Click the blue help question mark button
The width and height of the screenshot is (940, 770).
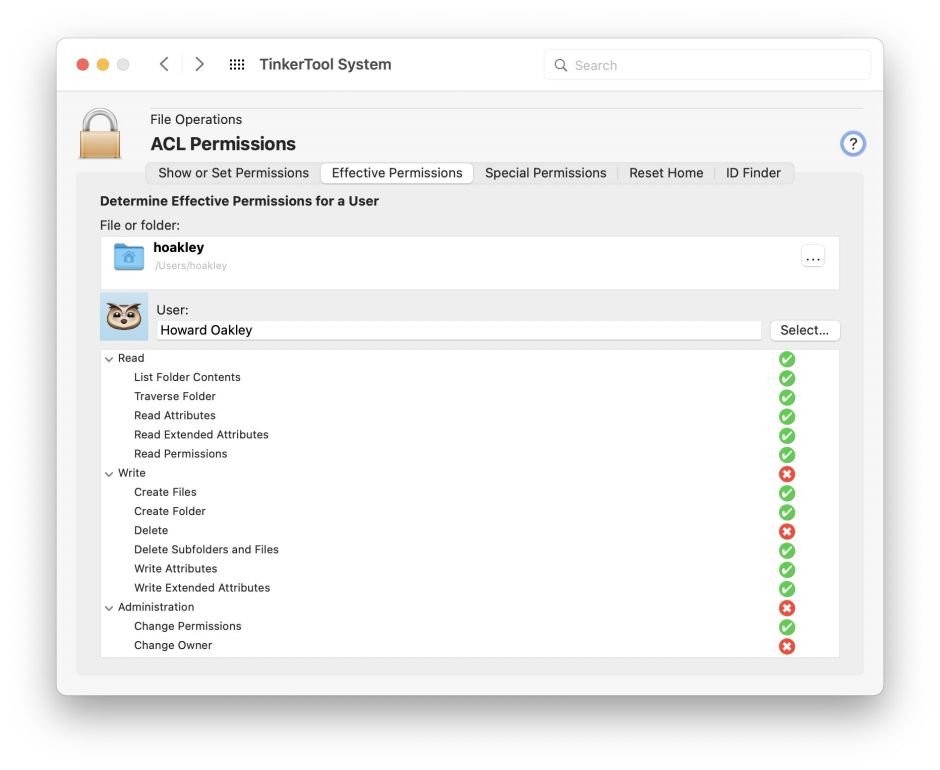(x=852, y=143)
